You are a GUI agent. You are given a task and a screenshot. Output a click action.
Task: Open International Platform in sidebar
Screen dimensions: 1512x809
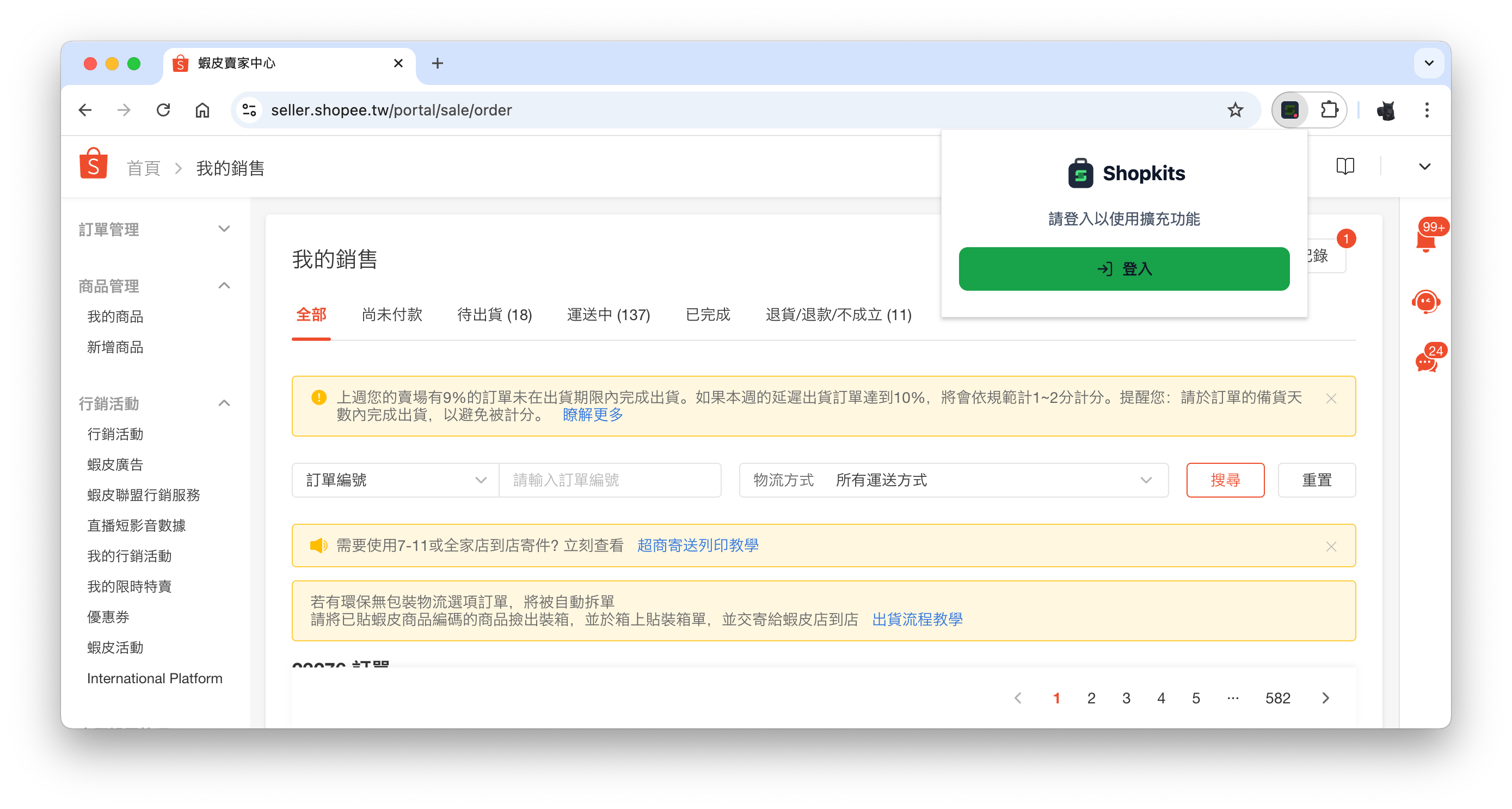(155, 678)
